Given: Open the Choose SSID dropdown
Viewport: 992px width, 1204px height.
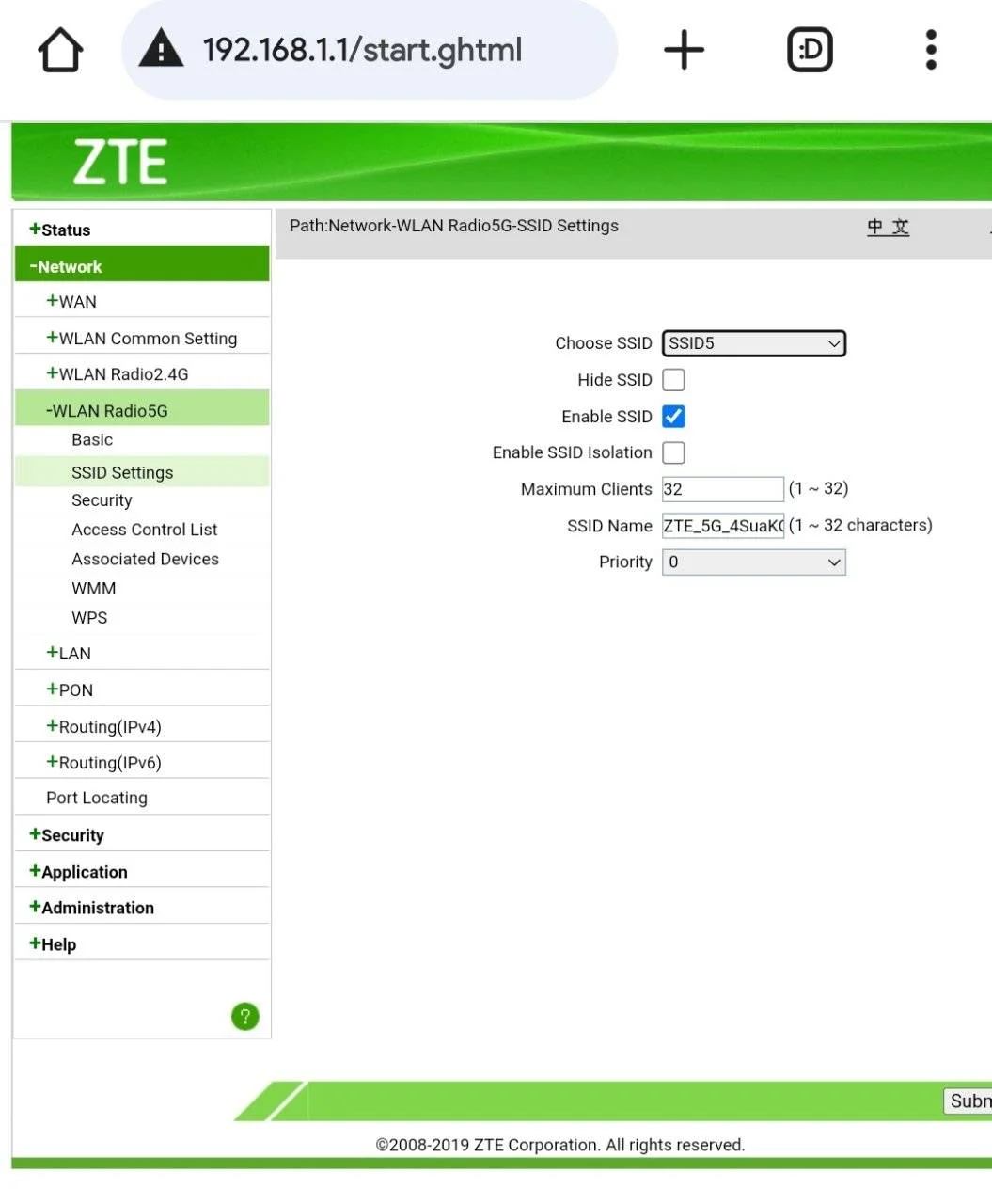Looking at the screenshot, I should (754, 343).
